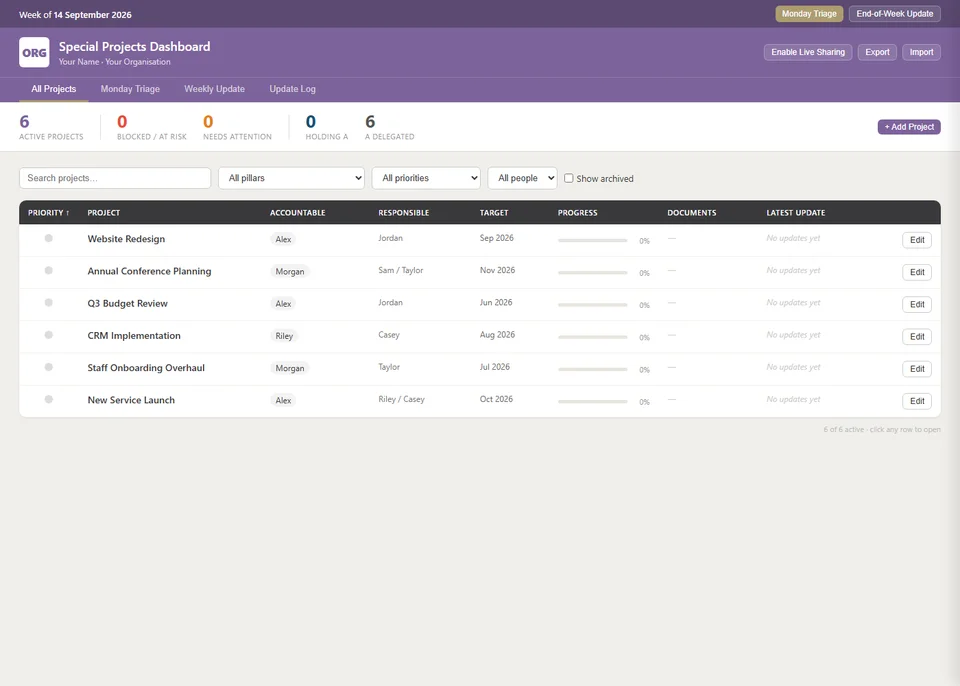
Task: Open the Website Redesign project name
Action: coord(126,239)
